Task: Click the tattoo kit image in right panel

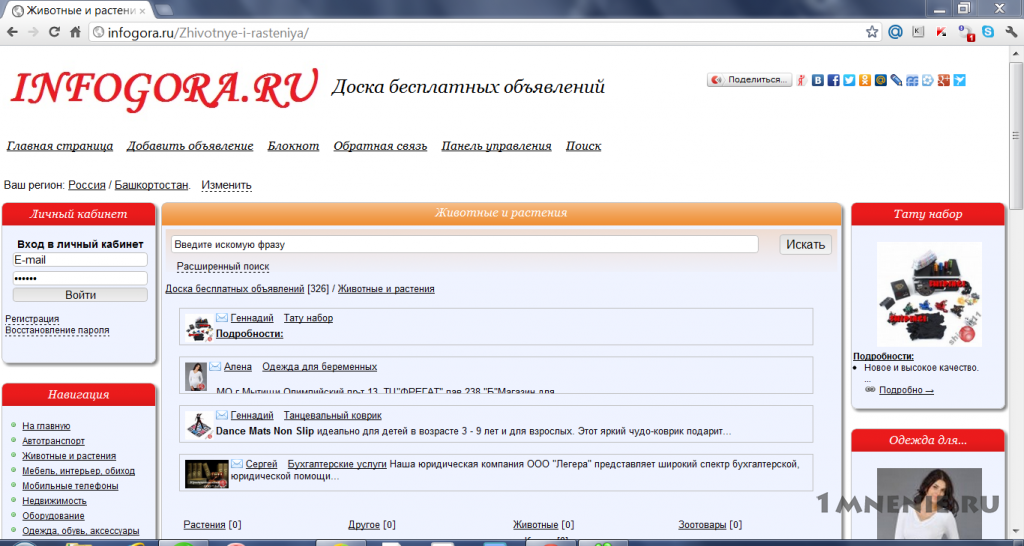Action: [929, 295]
